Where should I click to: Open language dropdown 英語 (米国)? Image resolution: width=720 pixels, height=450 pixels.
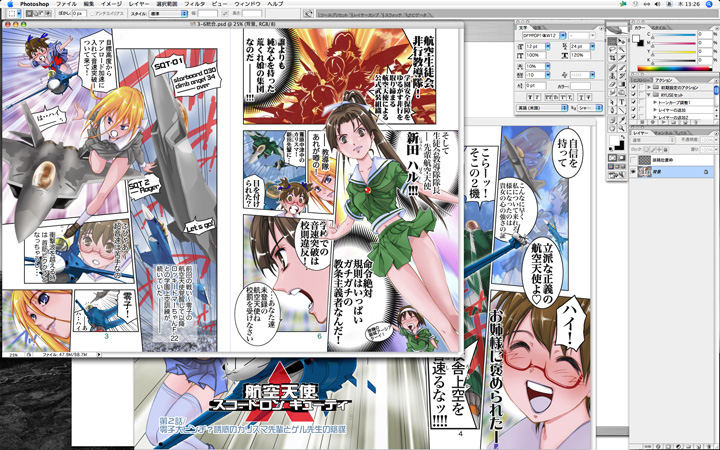point(542,108)
